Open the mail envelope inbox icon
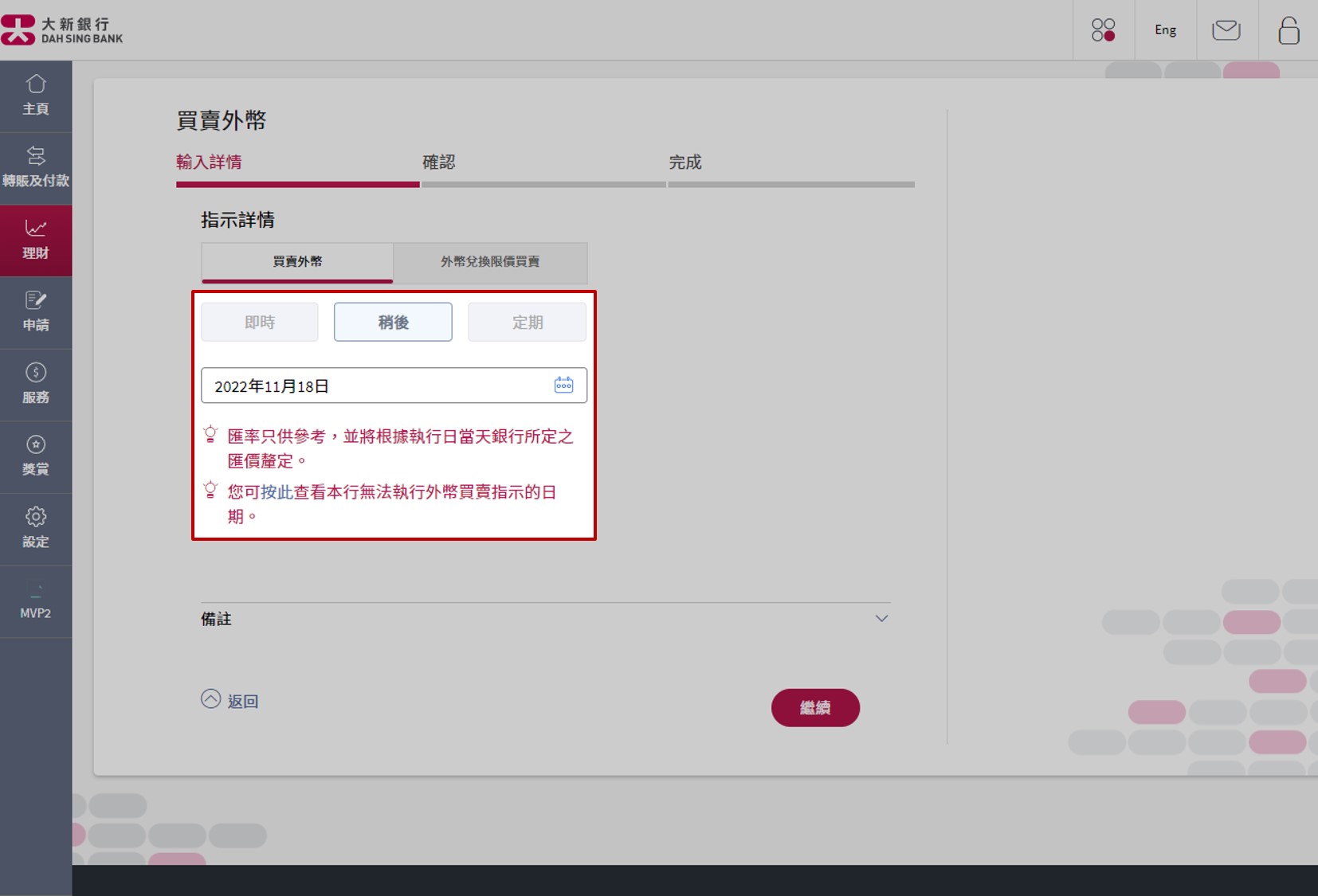The width and height of the screenshot is (1318, 896). [x=1226, y=30]
